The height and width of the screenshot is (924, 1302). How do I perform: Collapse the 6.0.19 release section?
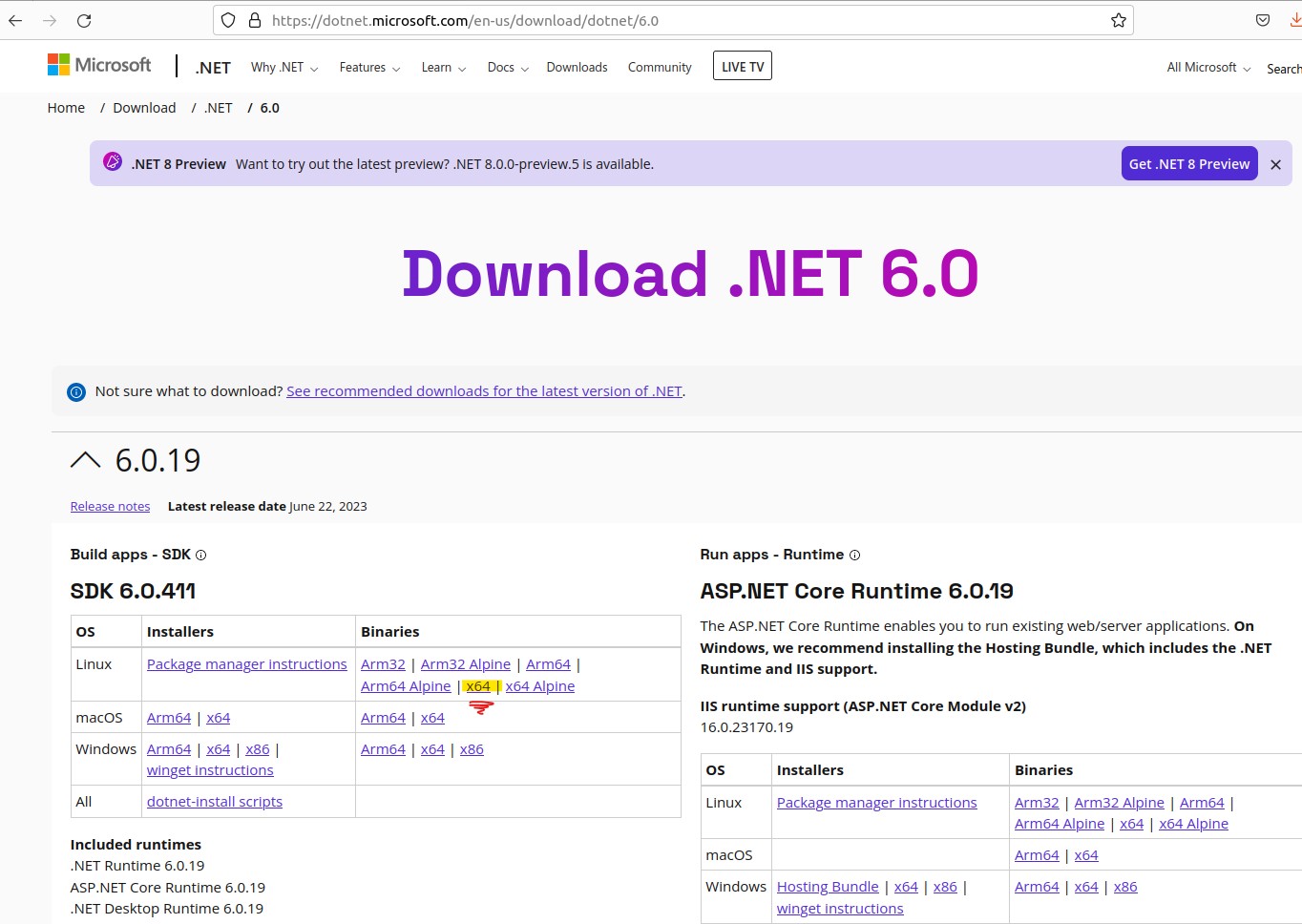pos(85,460)
